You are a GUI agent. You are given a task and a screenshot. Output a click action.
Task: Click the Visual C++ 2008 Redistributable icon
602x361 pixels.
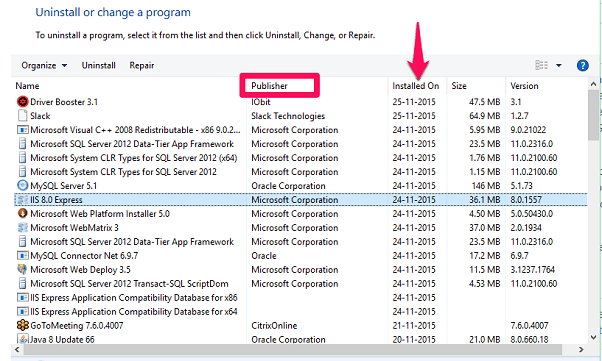tap(23, 130)
